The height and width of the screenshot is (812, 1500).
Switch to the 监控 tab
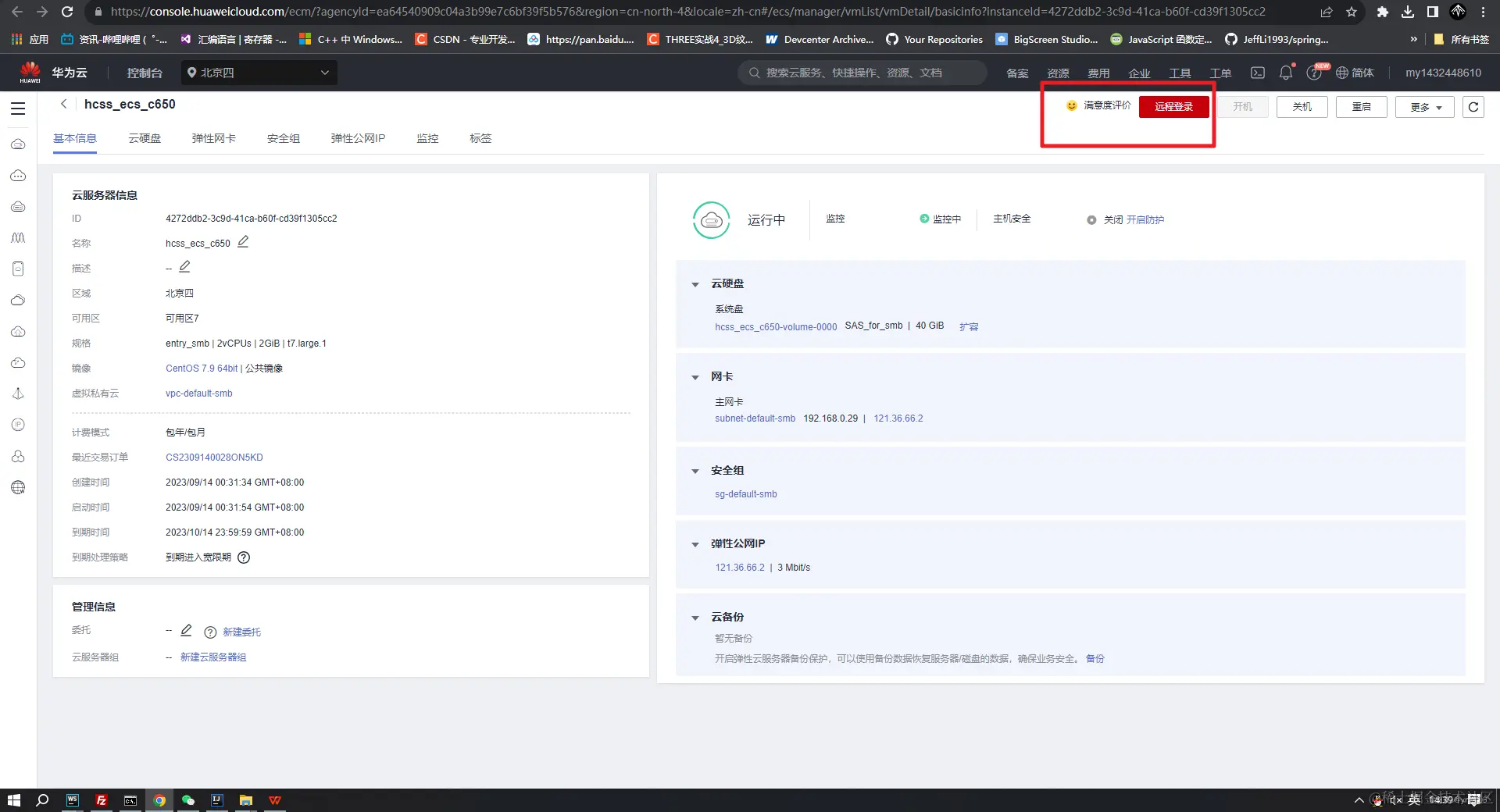(427, 138)
